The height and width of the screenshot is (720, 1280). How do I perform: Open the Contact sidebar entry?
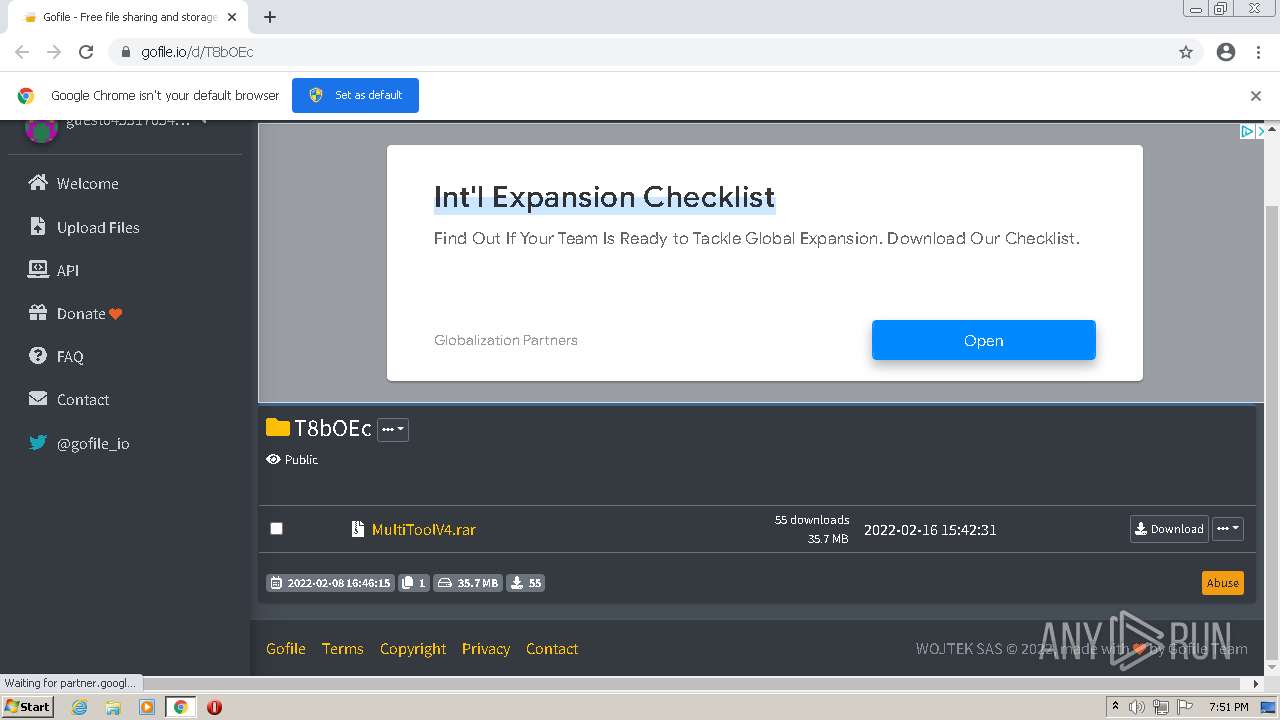click(69, 399)
